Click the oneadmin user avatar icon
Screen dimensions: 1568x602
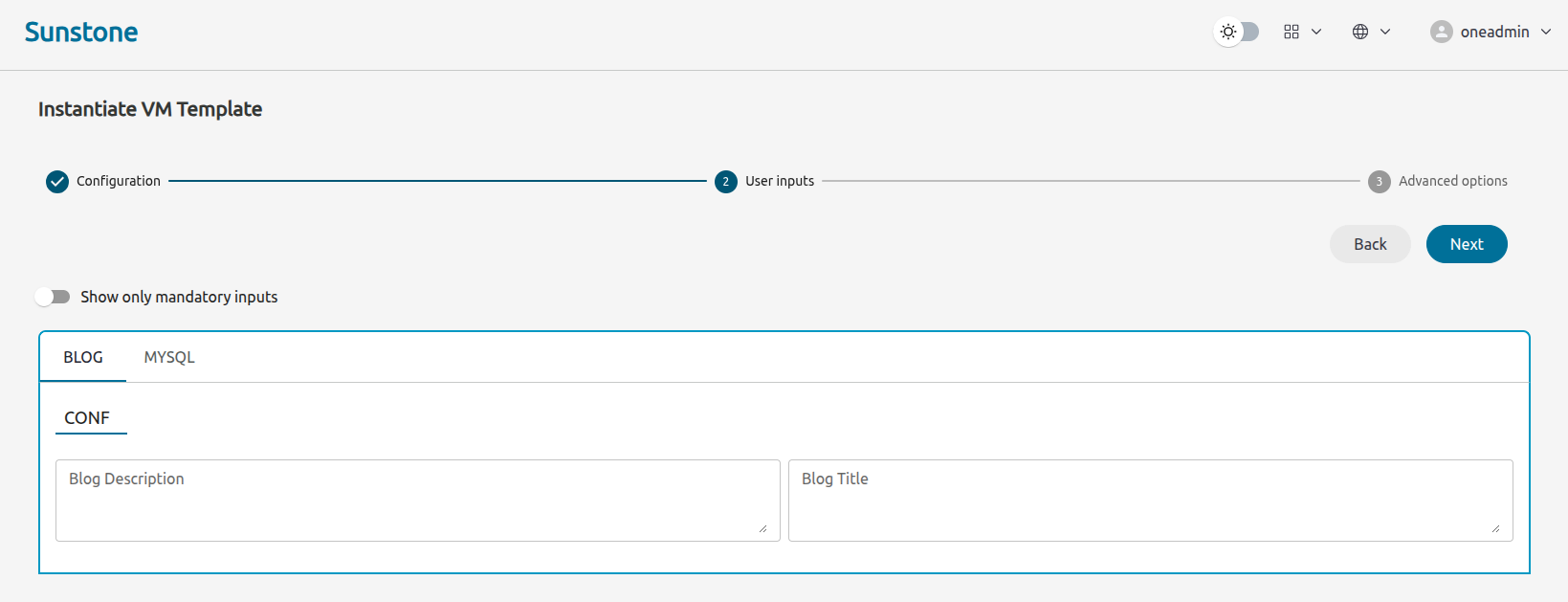pos(1441,32)
